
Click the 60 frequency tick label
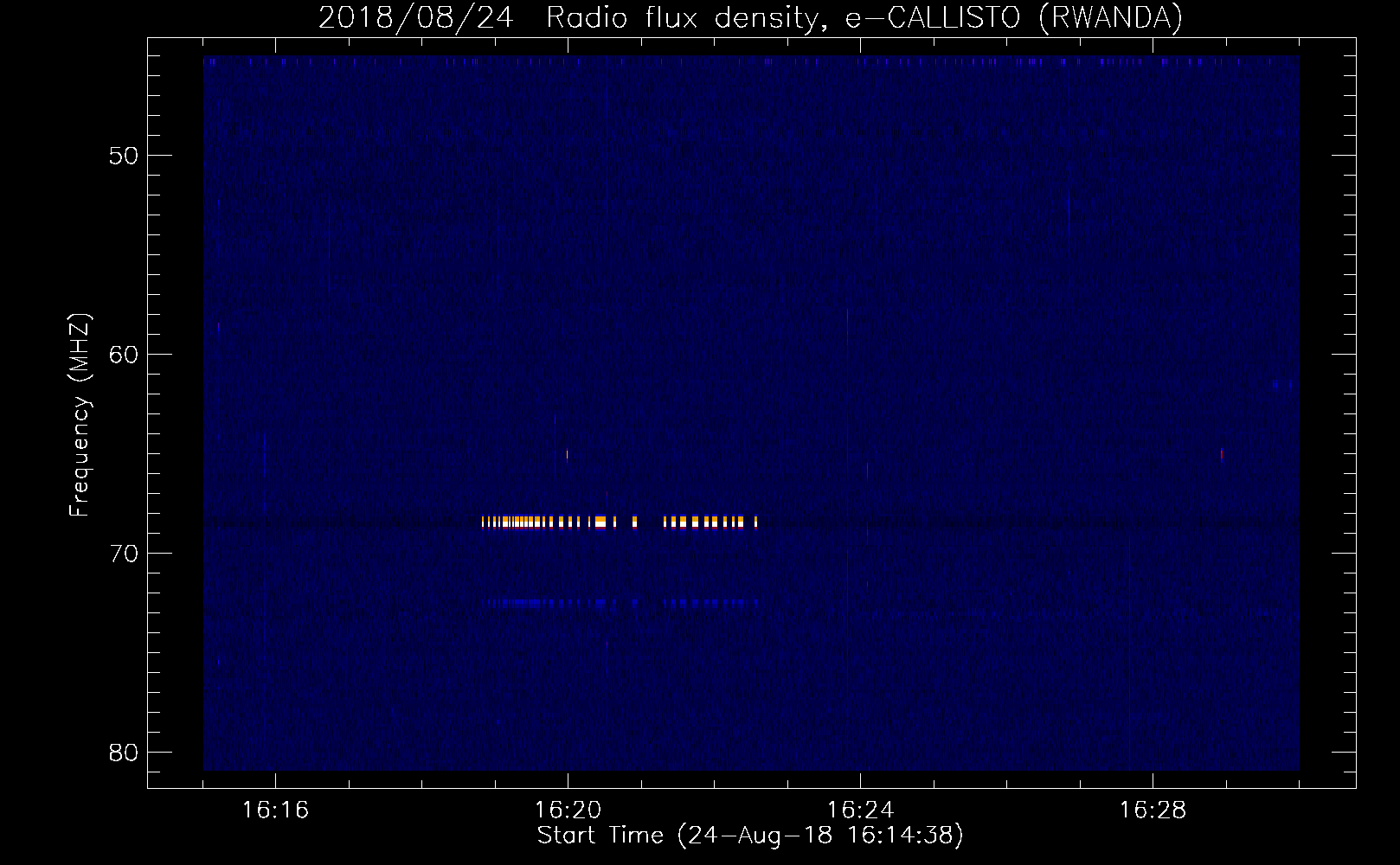(x=124, y=355)
